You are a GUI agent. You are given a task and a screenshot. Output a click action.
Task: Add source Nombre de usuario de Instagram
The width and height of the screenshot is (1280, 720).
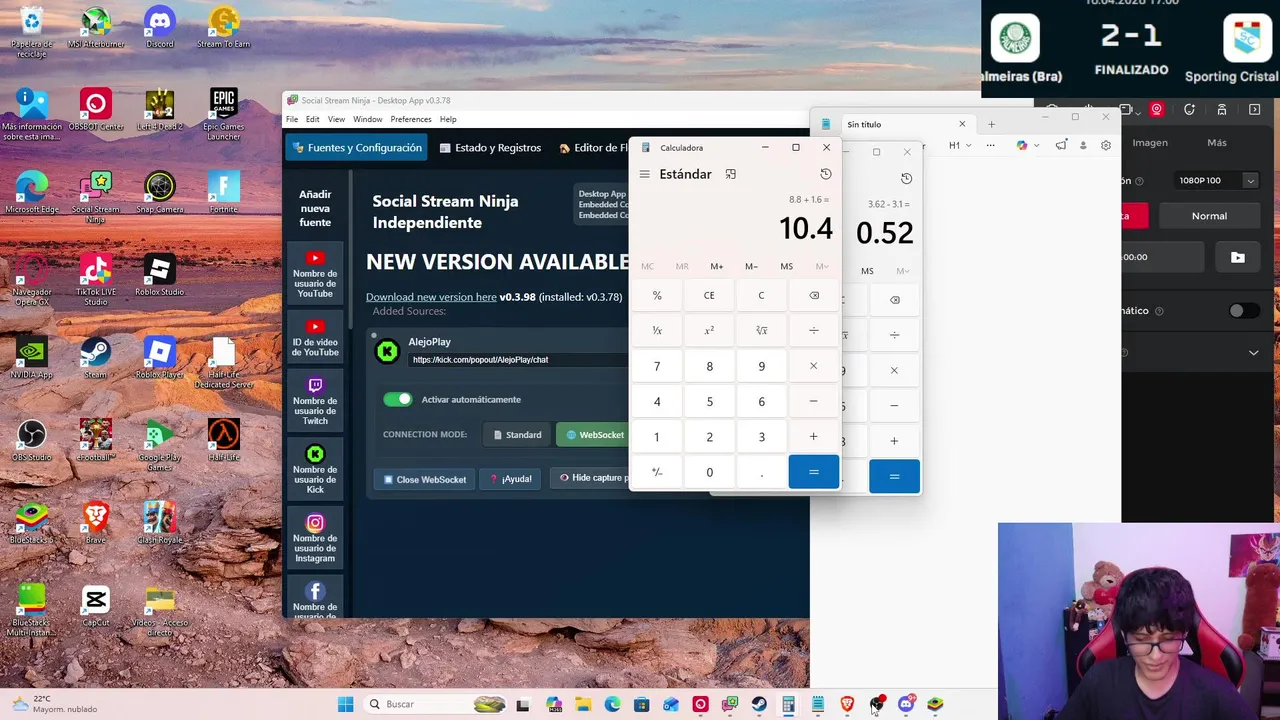[x=315, y=537]
